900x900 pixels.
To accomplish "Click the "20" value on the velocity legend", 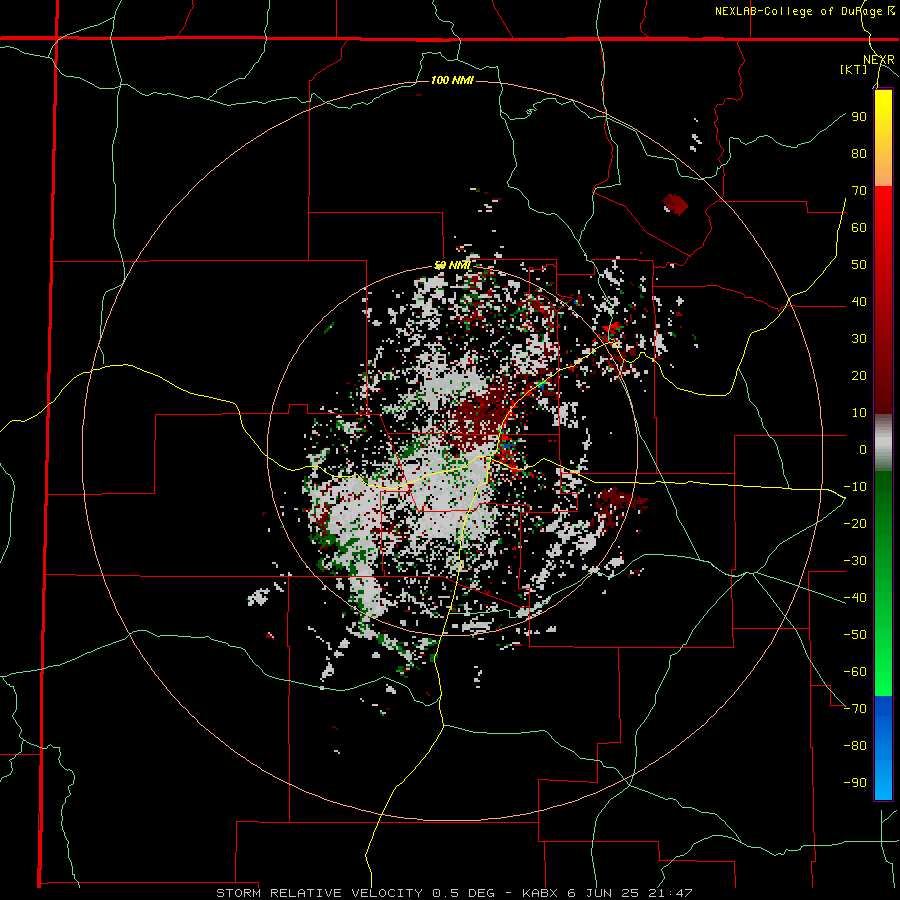I will (x=859, y=375).
